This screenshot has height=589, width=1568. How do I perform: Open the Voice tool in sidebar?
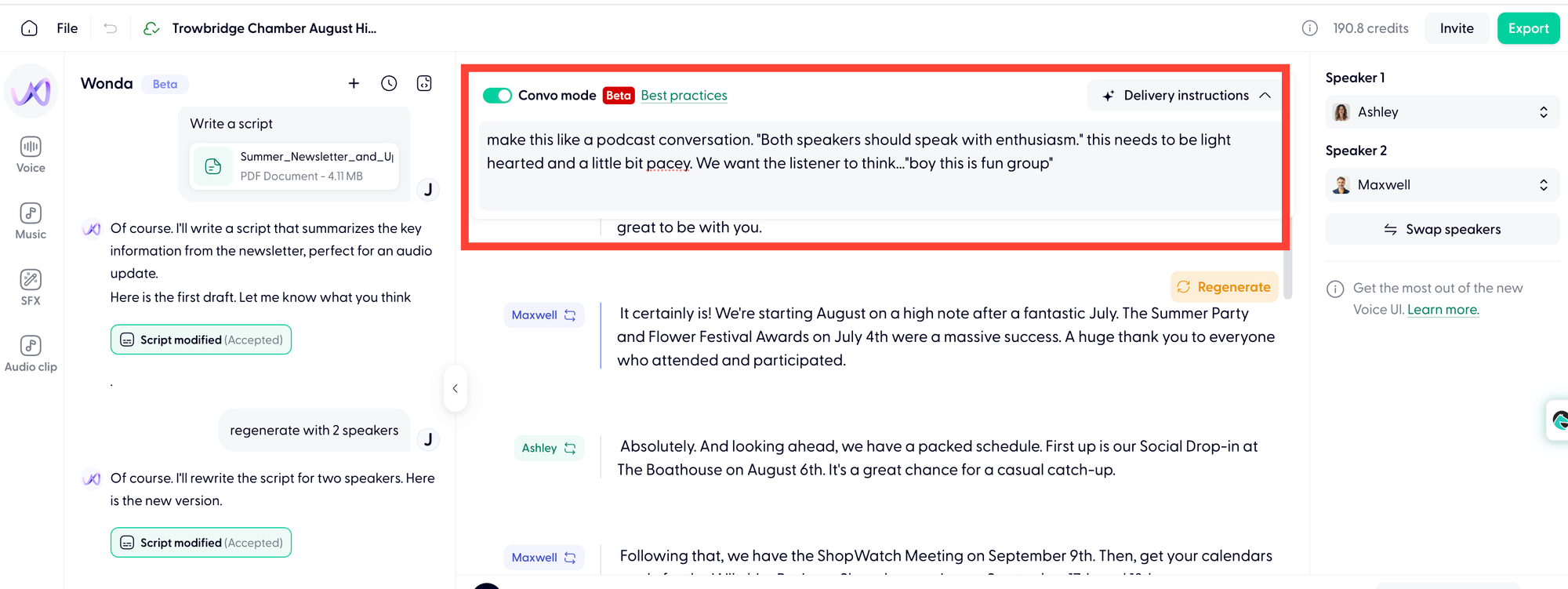(x=31, y=155)
